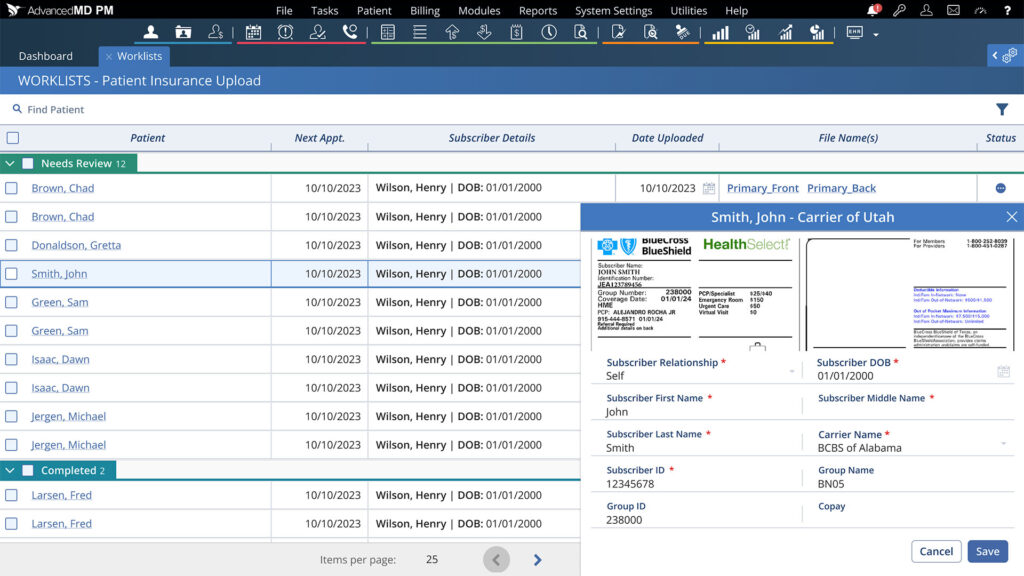Collapse the Needs Review group
1024x576 pixels.
coord(10,163)
